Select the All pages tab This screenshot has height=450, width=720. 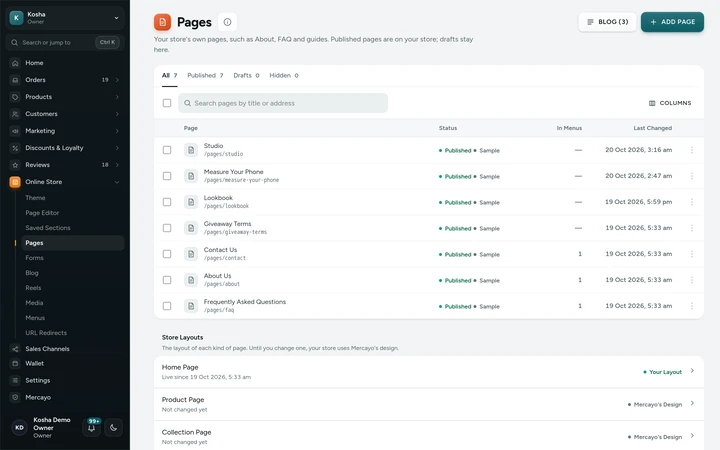(x=169, y=75)
